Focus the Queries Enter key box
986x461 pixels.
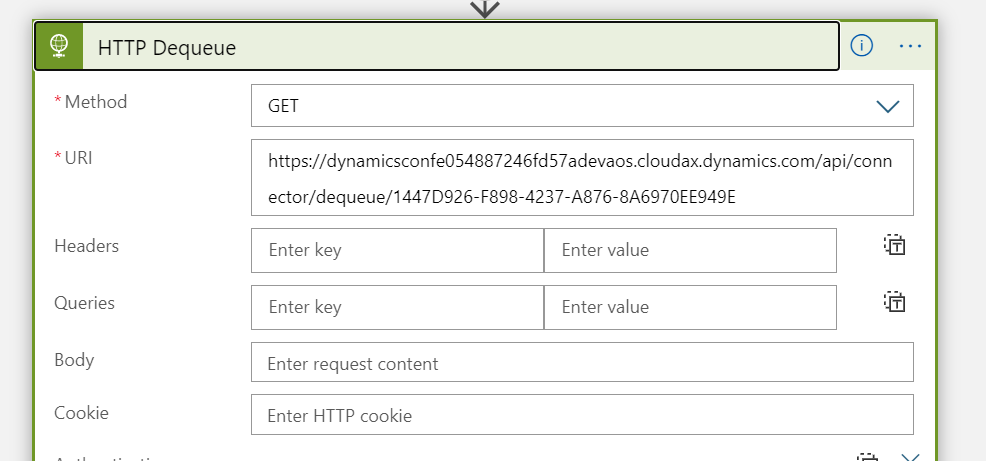pyautogui.click(x=397, y=307)
